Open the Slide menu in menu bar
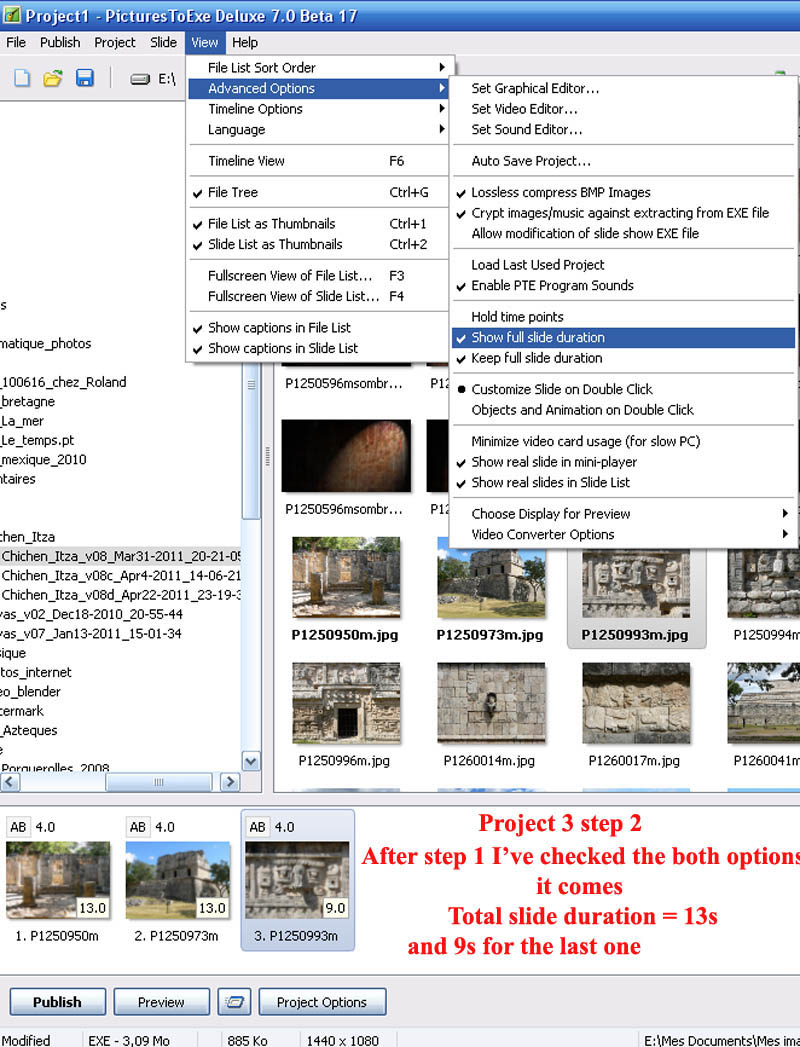 coord(163,43)
